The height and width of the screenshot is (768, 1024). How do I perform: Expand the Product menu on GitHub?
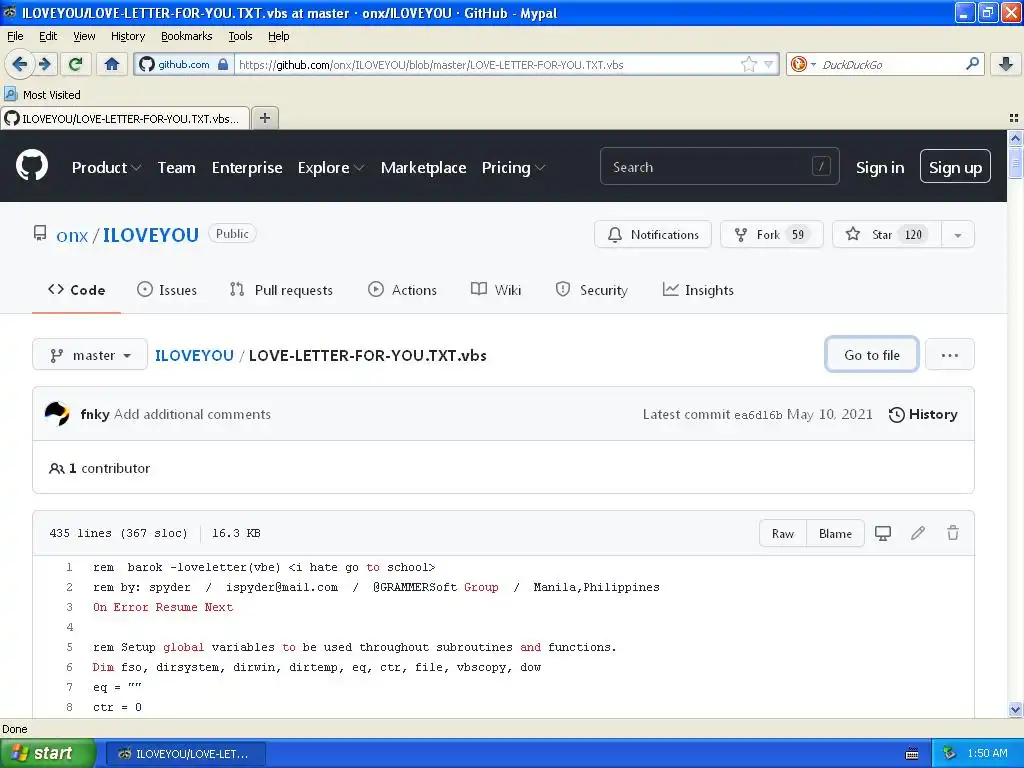click(106, 168)
